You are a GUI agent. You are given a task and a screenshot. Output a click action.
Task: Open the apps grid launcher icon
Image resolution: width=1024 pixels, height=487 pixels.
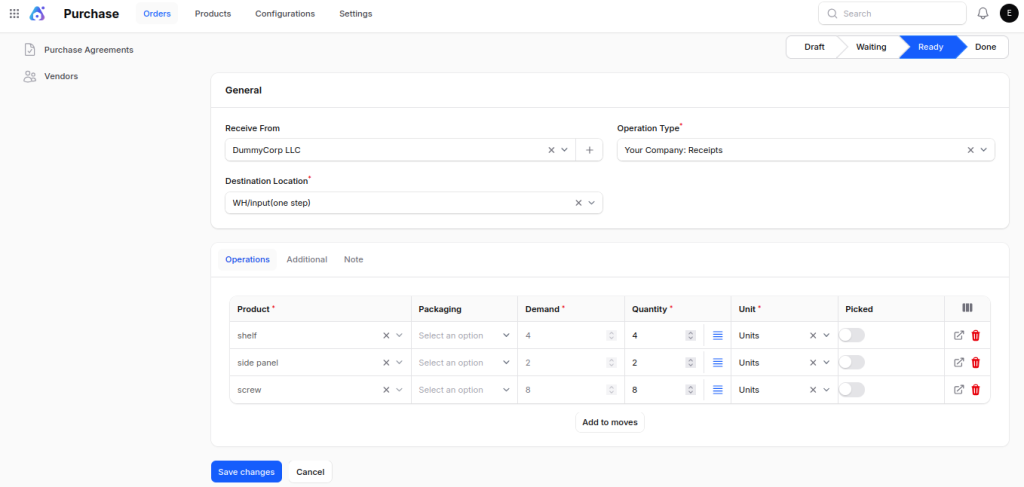pos(14,13)
